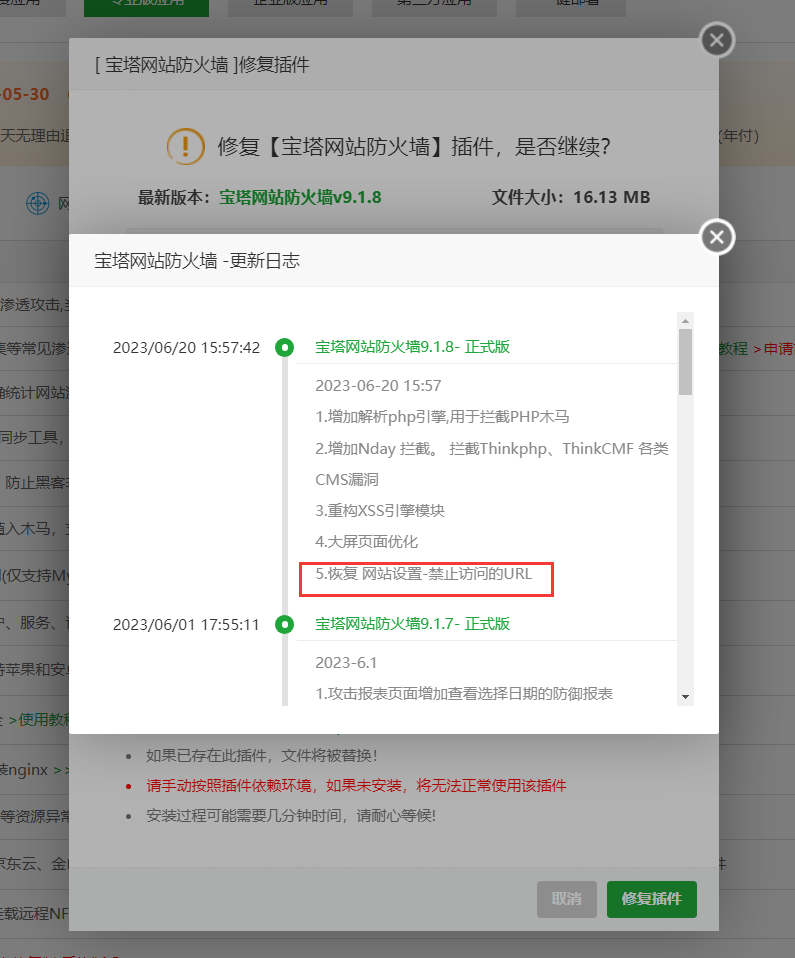The height and width of the screenshot is (958, 795).
Task: Select line 1.增加解析php引擎,用于拦截PHP木马
Action: click(x=442, y=417)
